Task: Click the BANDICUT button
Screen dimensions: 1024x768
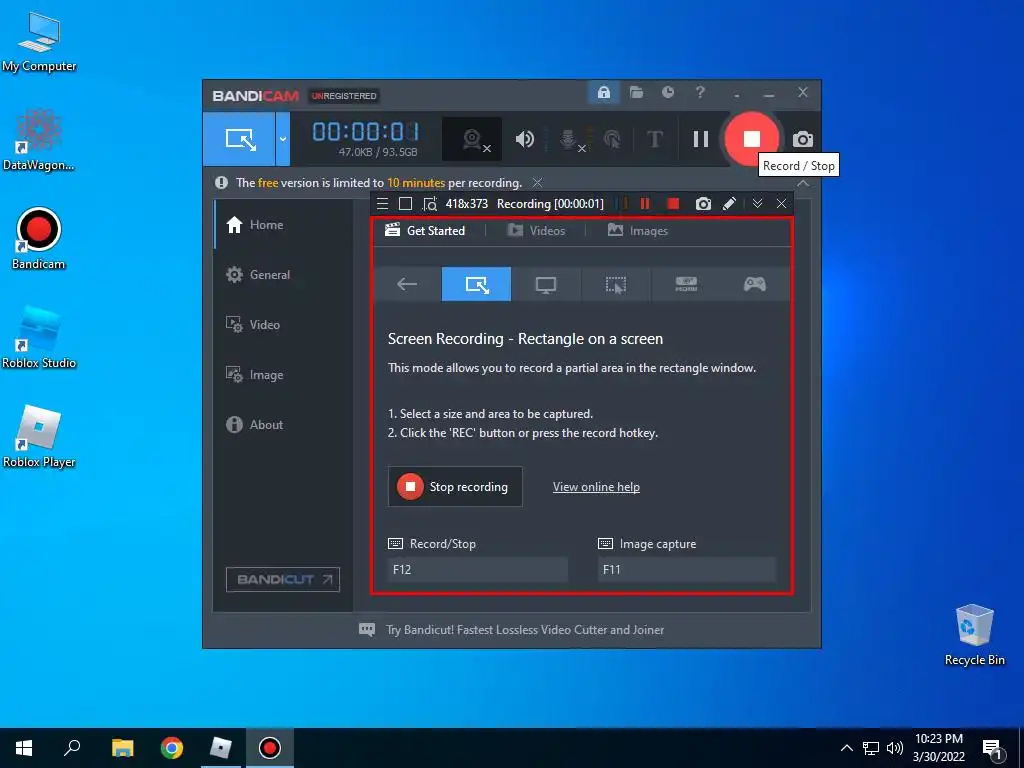Action: (x=283, y=579)
